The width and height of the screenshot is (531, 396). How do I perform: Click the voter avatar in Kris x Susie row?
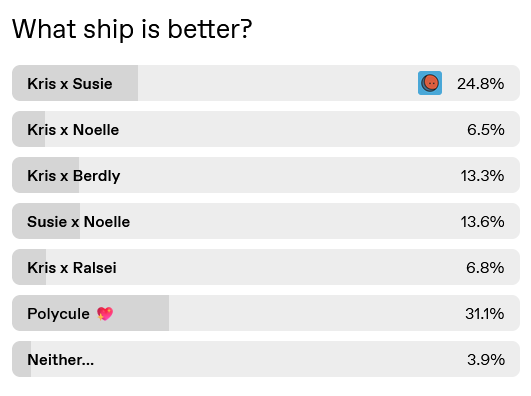(x=430, y=83)
